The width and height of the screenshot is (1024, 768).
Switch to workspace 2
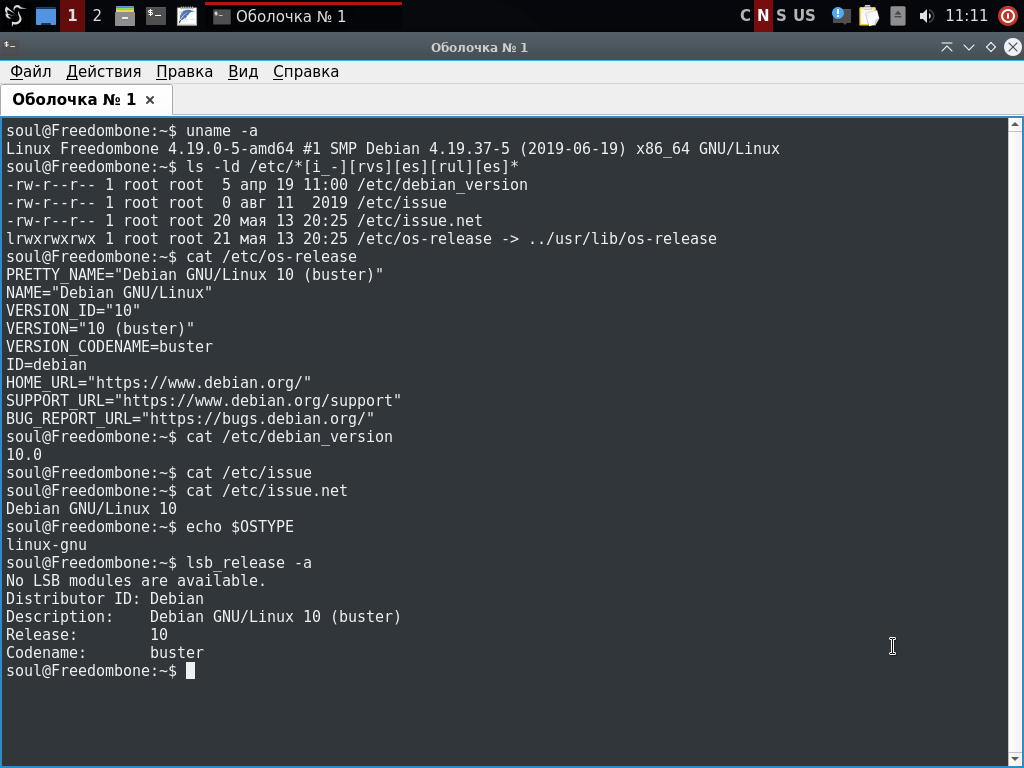click(97, 16)
